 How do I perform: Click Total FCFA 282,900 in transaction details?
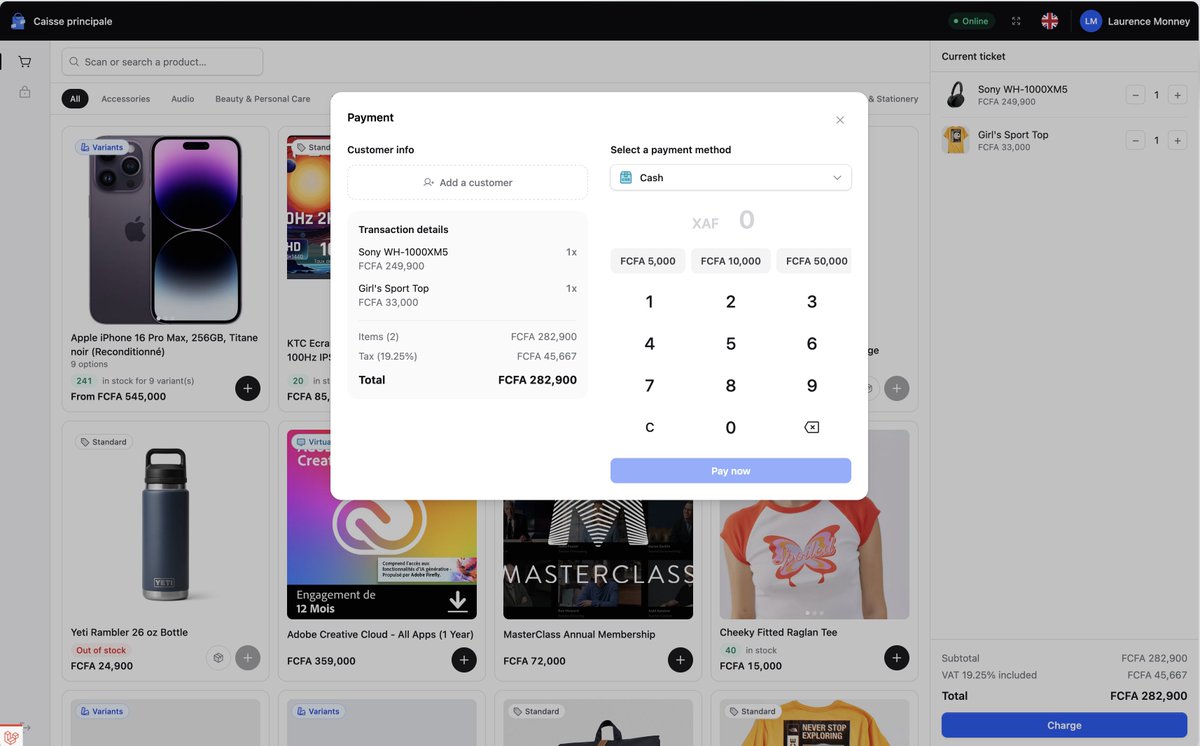pyautogui.click(x=468, y=380)
